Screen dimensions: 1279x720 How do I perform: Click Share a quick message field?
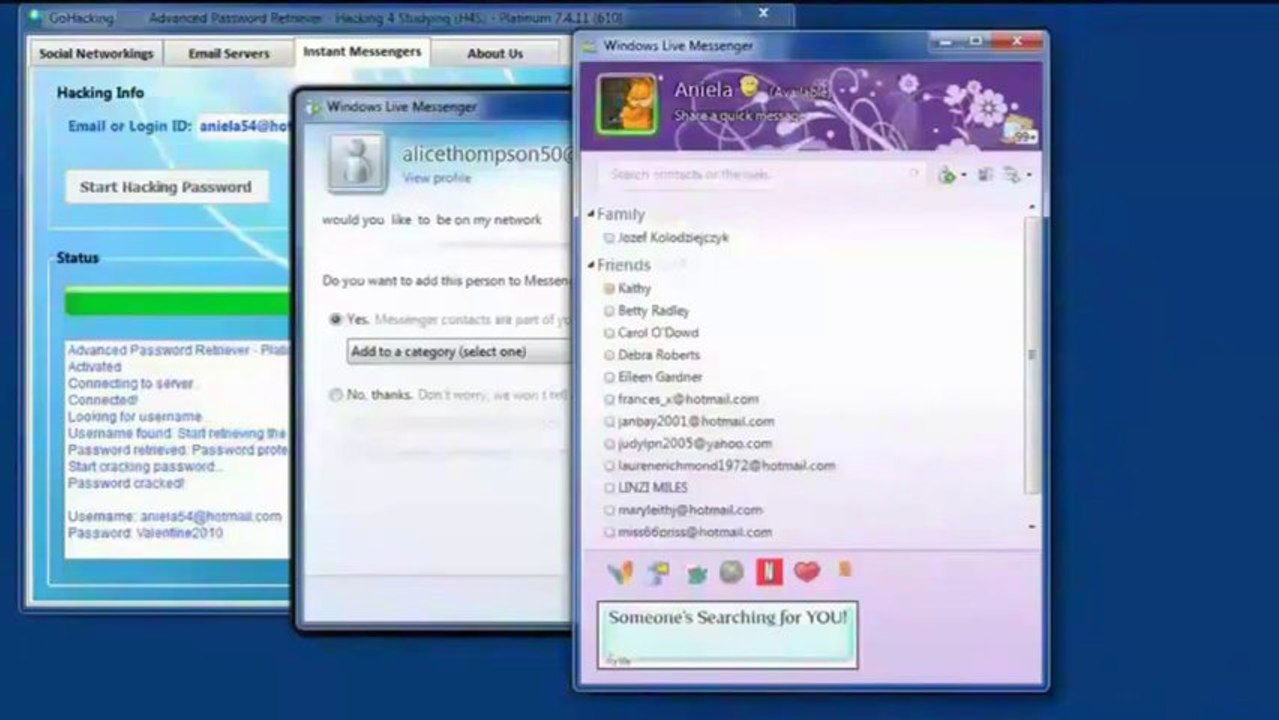[738, 116]
